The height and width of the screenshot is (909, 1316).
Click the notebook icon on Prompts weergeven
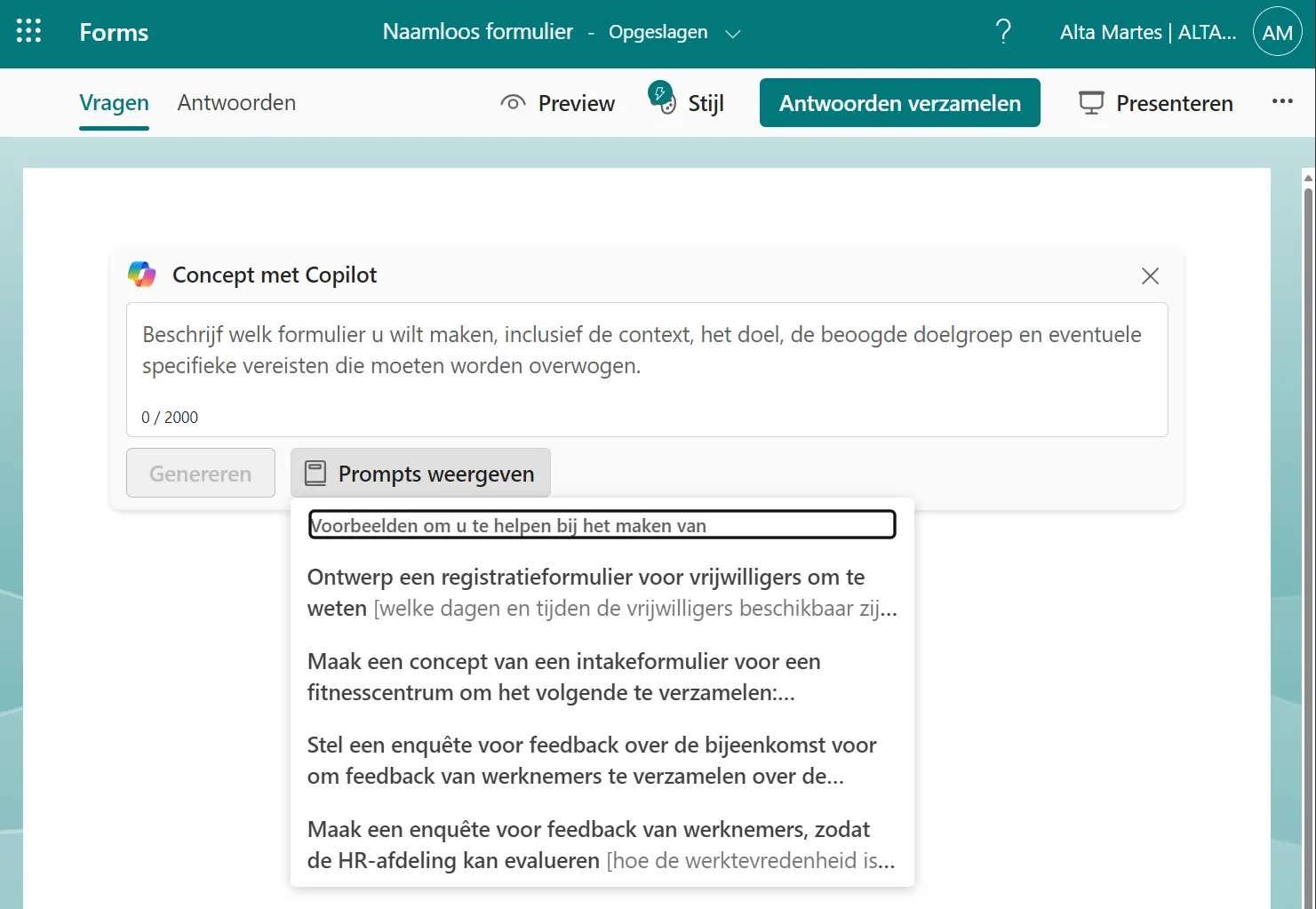315,472
